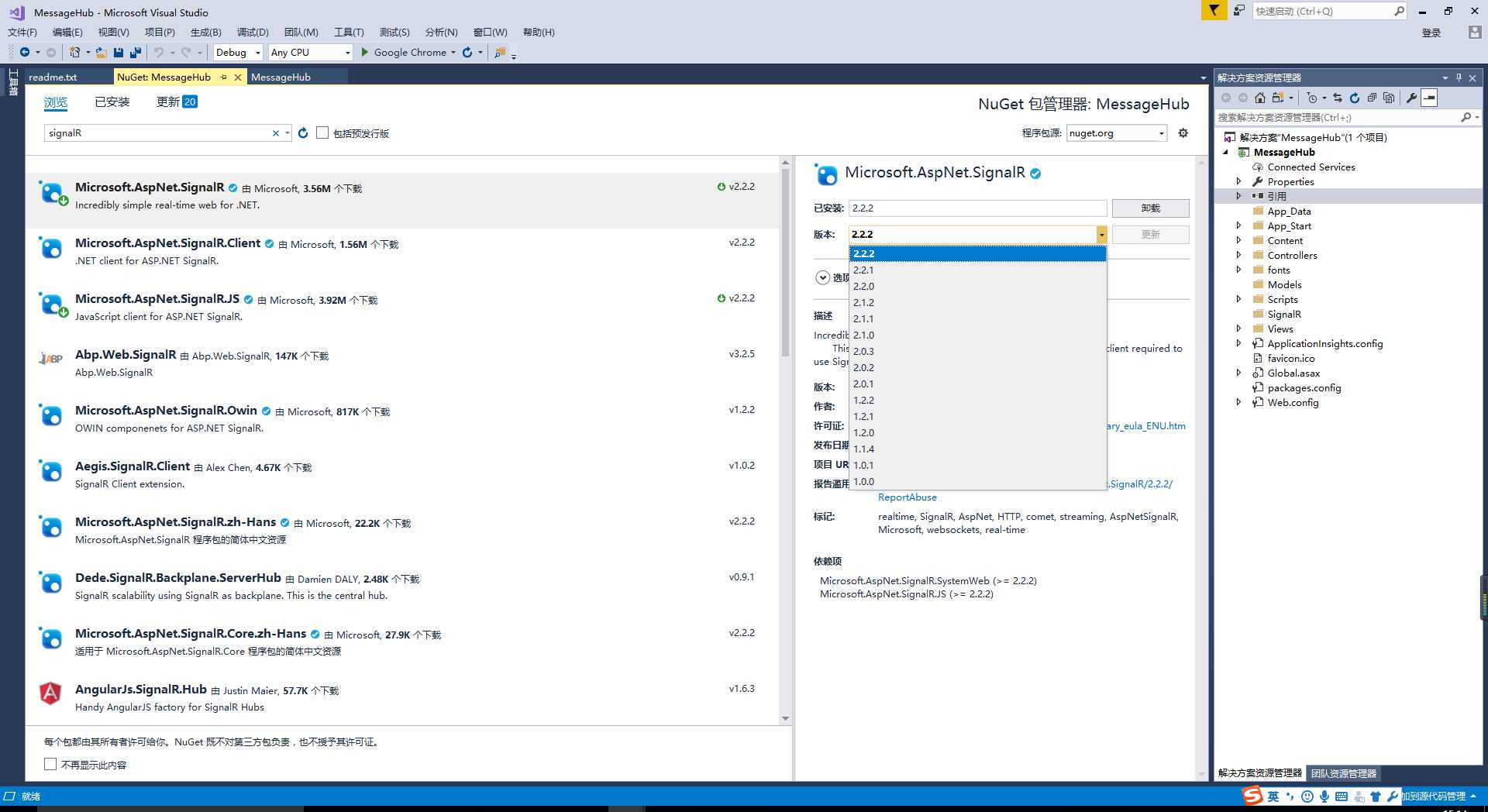This screenshot has height=812, width=1488.
Task: Click the Pending Changes Filter clock icon
Action: click(x=1311, y=98)
